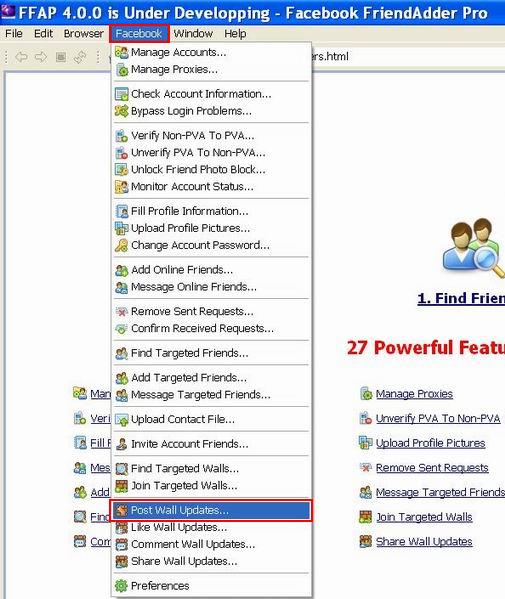The width and height of the screenshot is (505, 599).
Task: Select Comment Wall Updates menu entry
Action: [212, 544]
